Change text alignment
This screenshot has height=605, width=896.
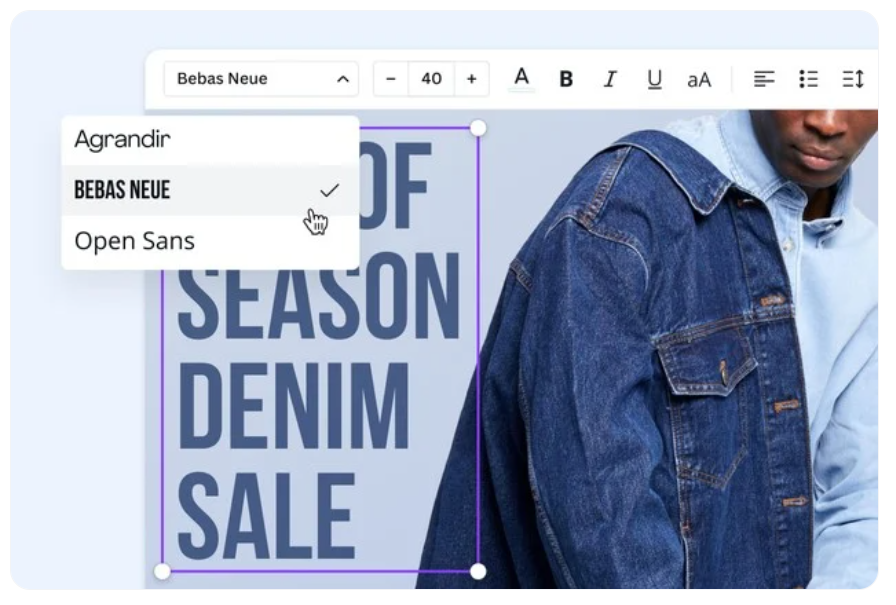tap(763, 79)
